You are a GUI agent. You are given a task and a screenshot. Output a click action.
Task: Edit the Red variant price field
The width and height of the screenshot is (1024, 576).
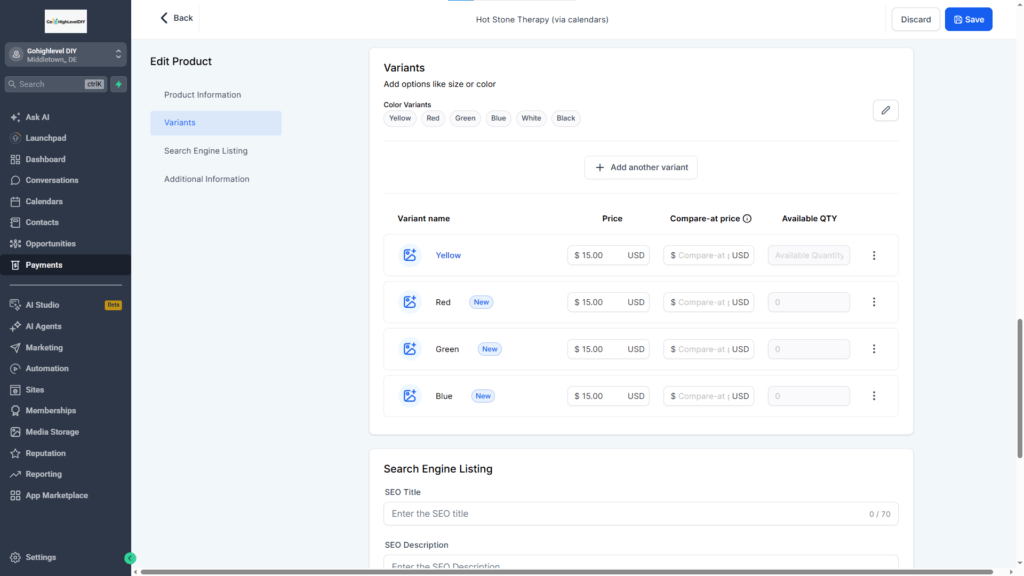pos(608,302)
